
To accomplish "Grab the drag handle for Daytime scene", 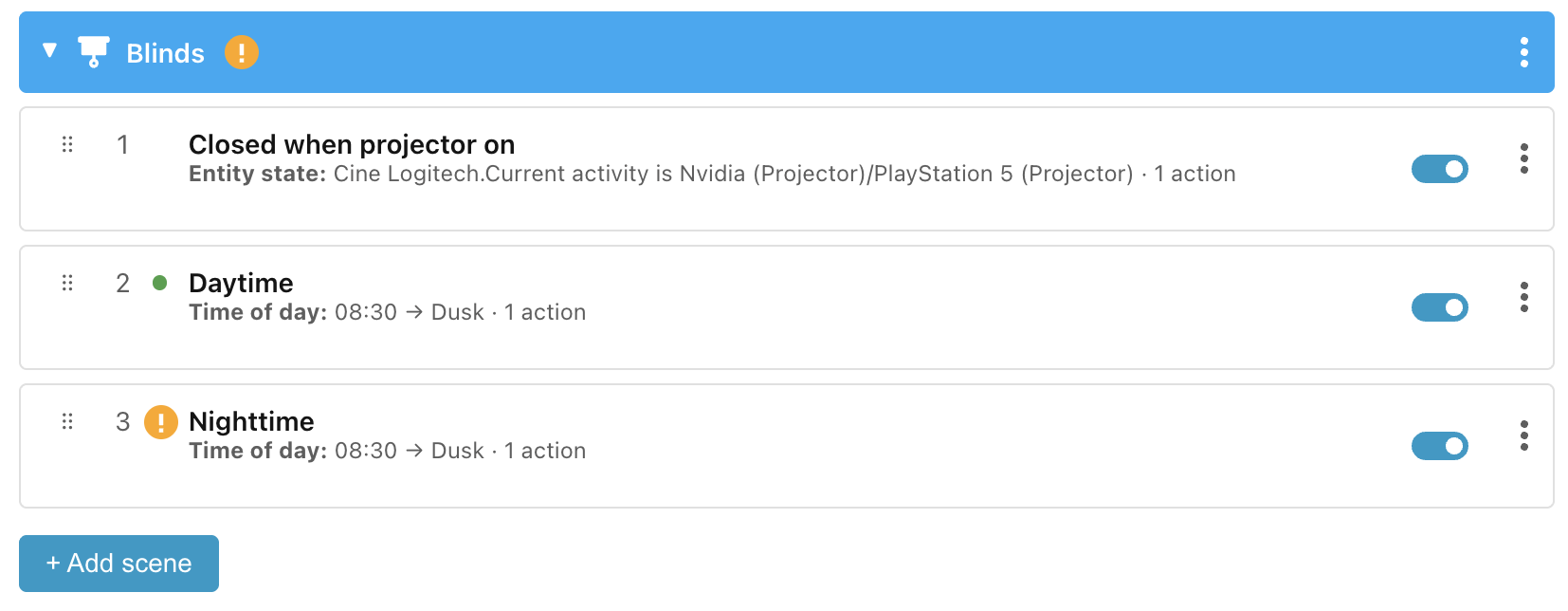I will 67,283.
